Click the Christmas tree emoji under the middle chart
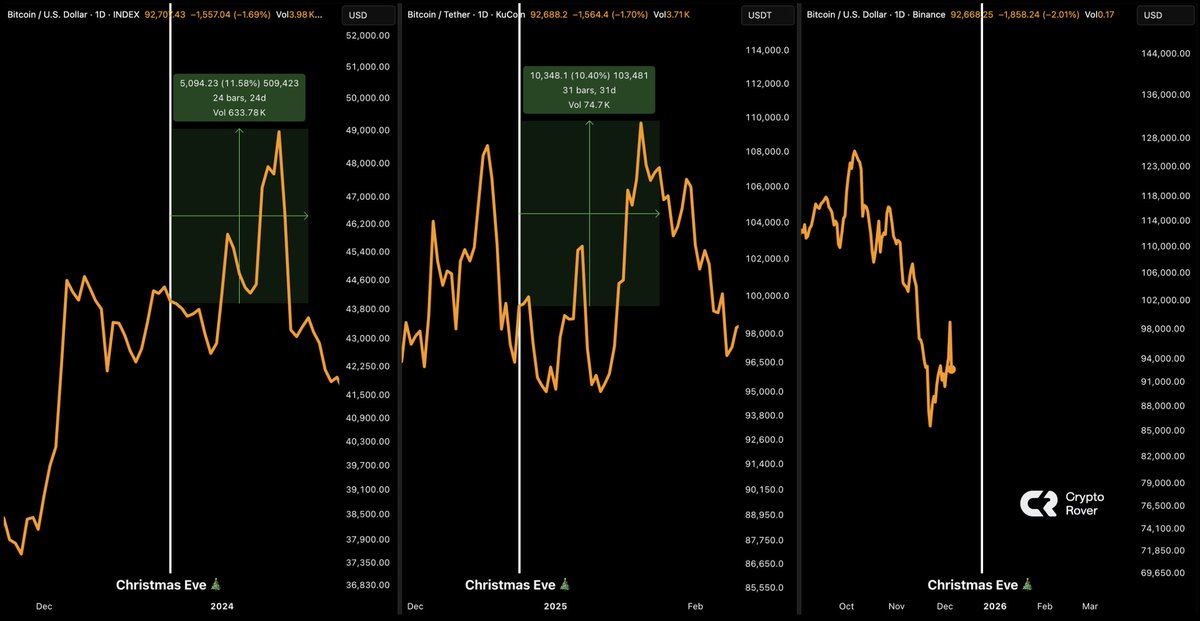The image size is (1200, 621). click(x=566, y=585)
